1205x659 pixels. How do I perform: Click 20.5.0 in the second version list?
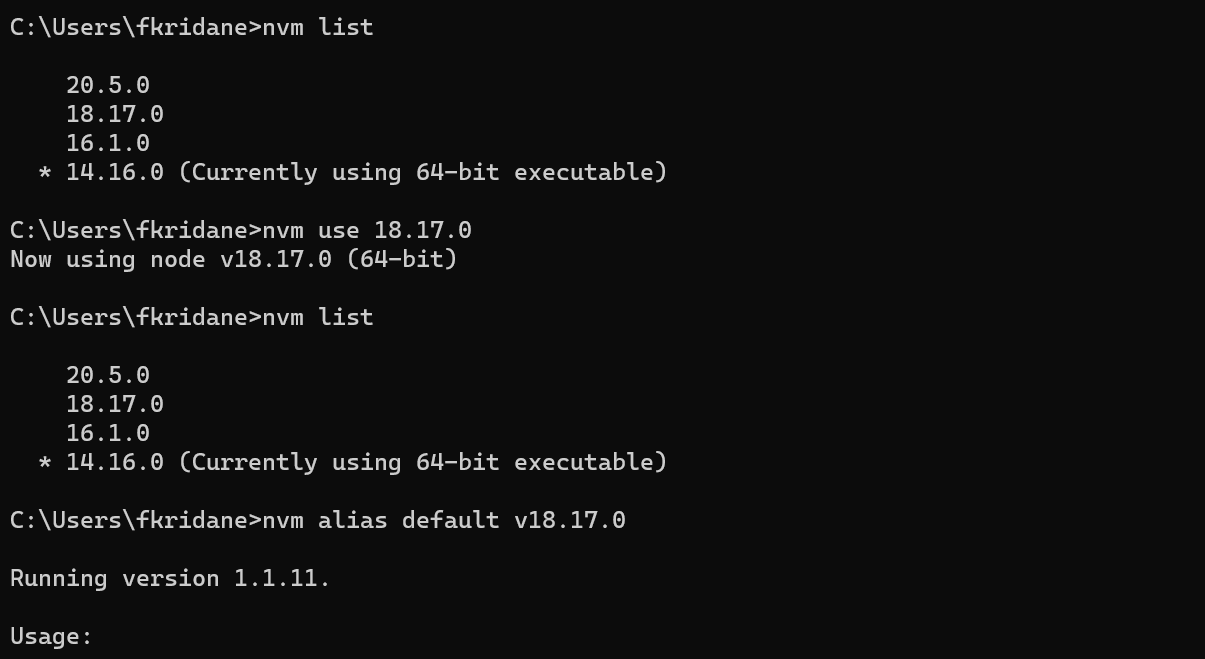coord(108,375)
